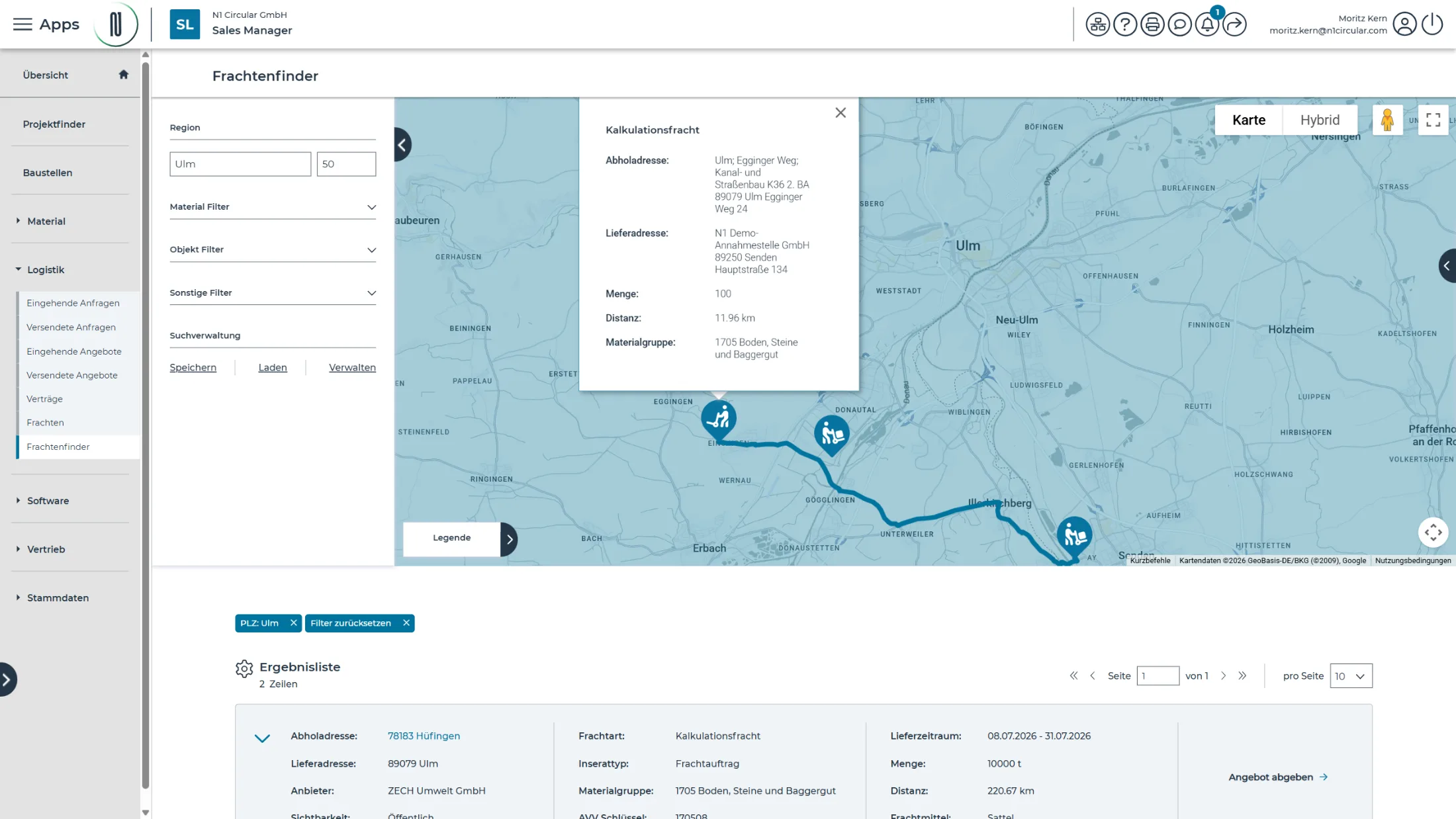Image resolution: width=1456 pixels, height=819 pixels.
Task: Open Ergebnisliste settings gear icon
Action: pyautogui.click(x=244, y=668)
